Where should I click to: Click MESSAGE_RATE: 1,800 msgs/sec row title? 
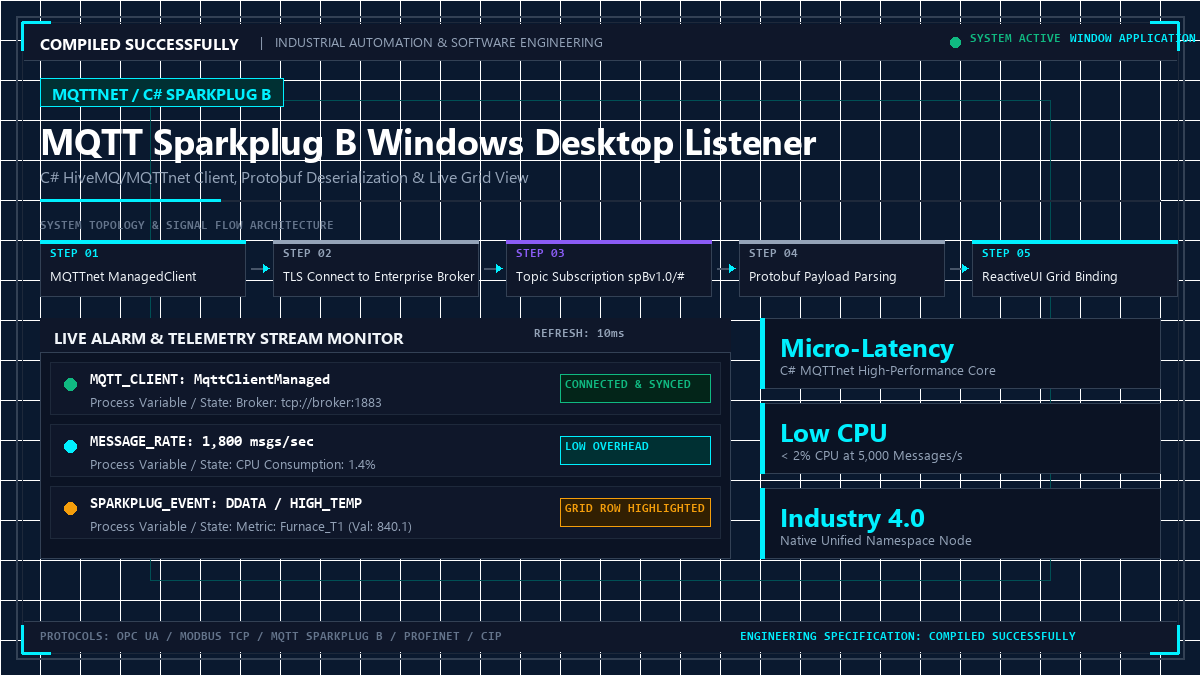point(202,441)
